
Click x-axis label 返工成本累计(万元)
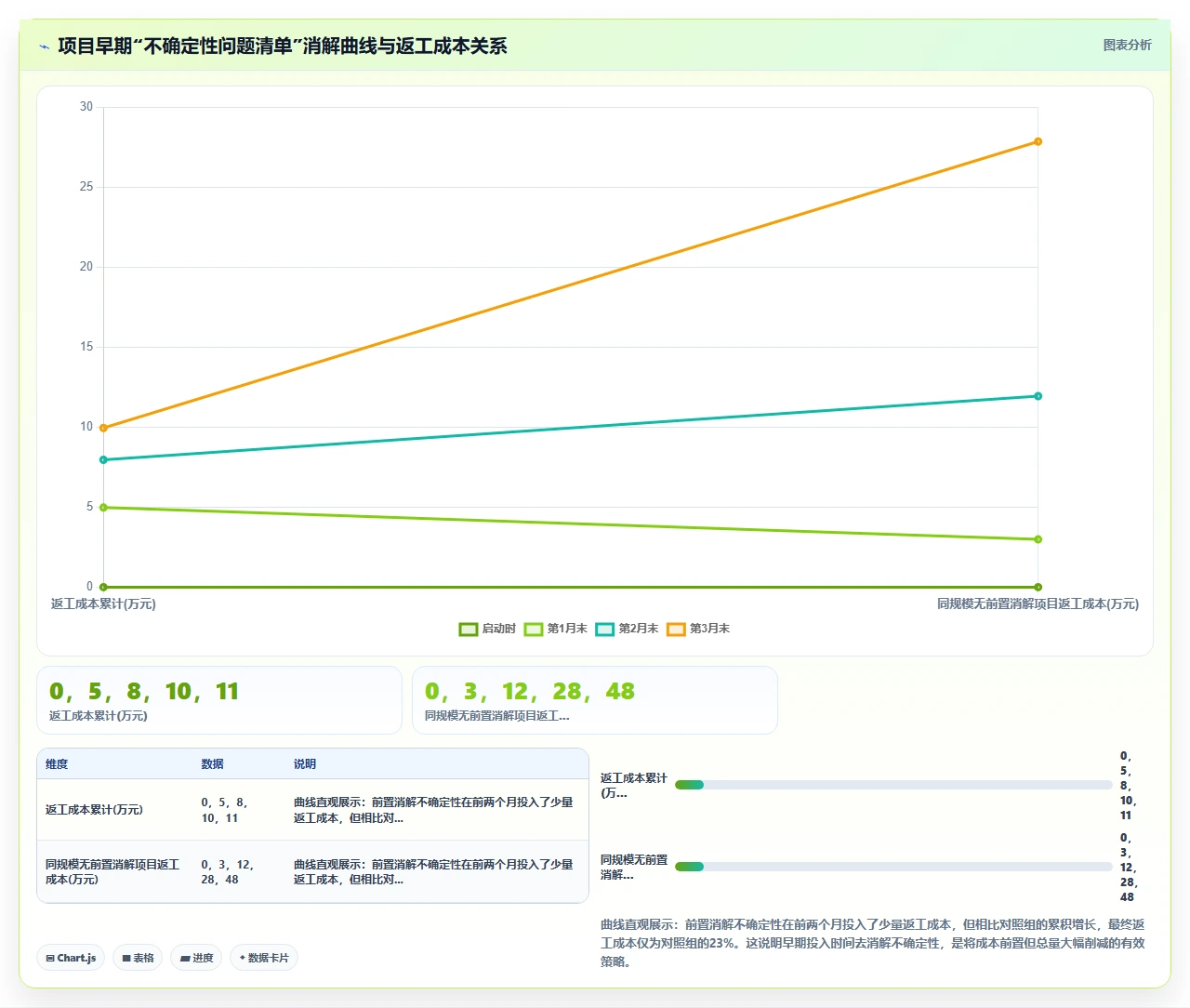103,604
